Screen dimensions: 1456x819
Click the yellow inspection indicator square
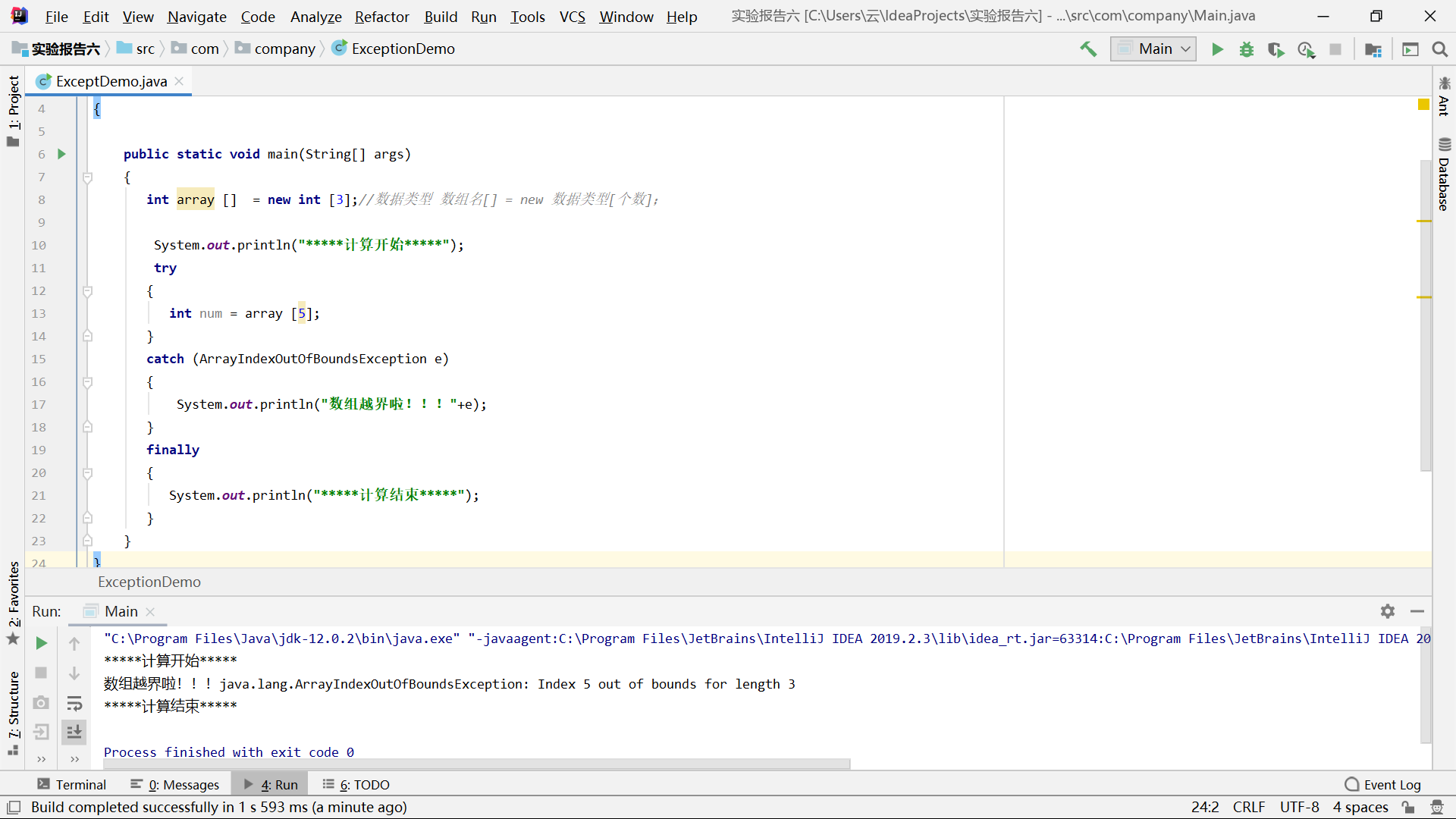(1423, 105)
